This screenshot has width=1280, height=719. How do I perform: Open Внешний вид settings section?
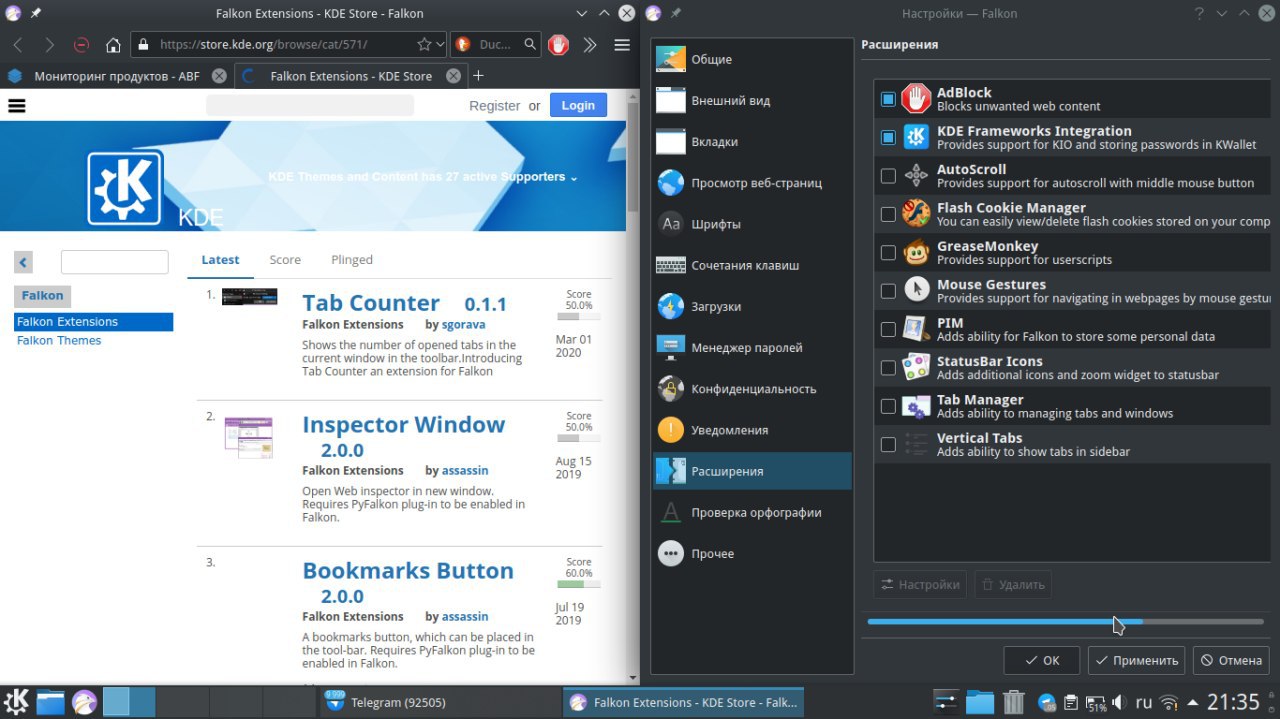click(x=752, y=100)
